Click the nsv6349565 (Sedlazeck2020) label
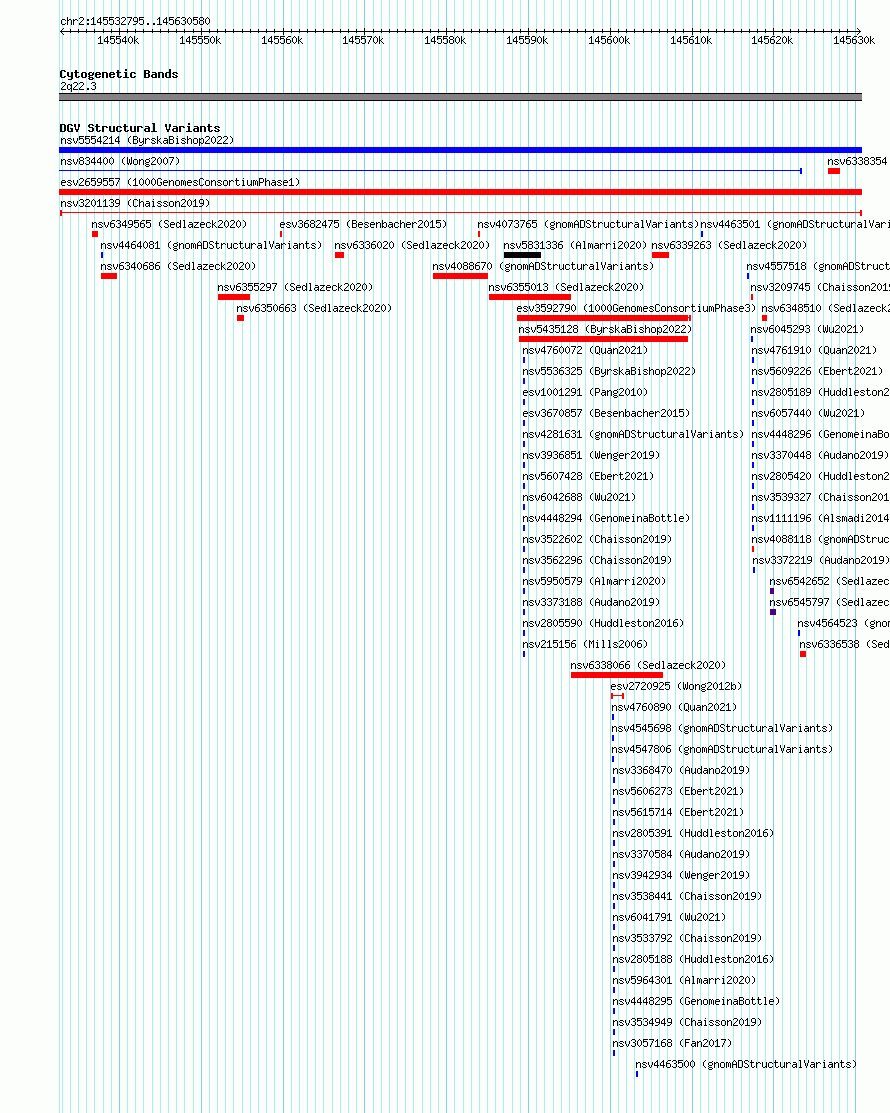Image resolution: width=890 pixels, height=1113 pixels. 169,224
